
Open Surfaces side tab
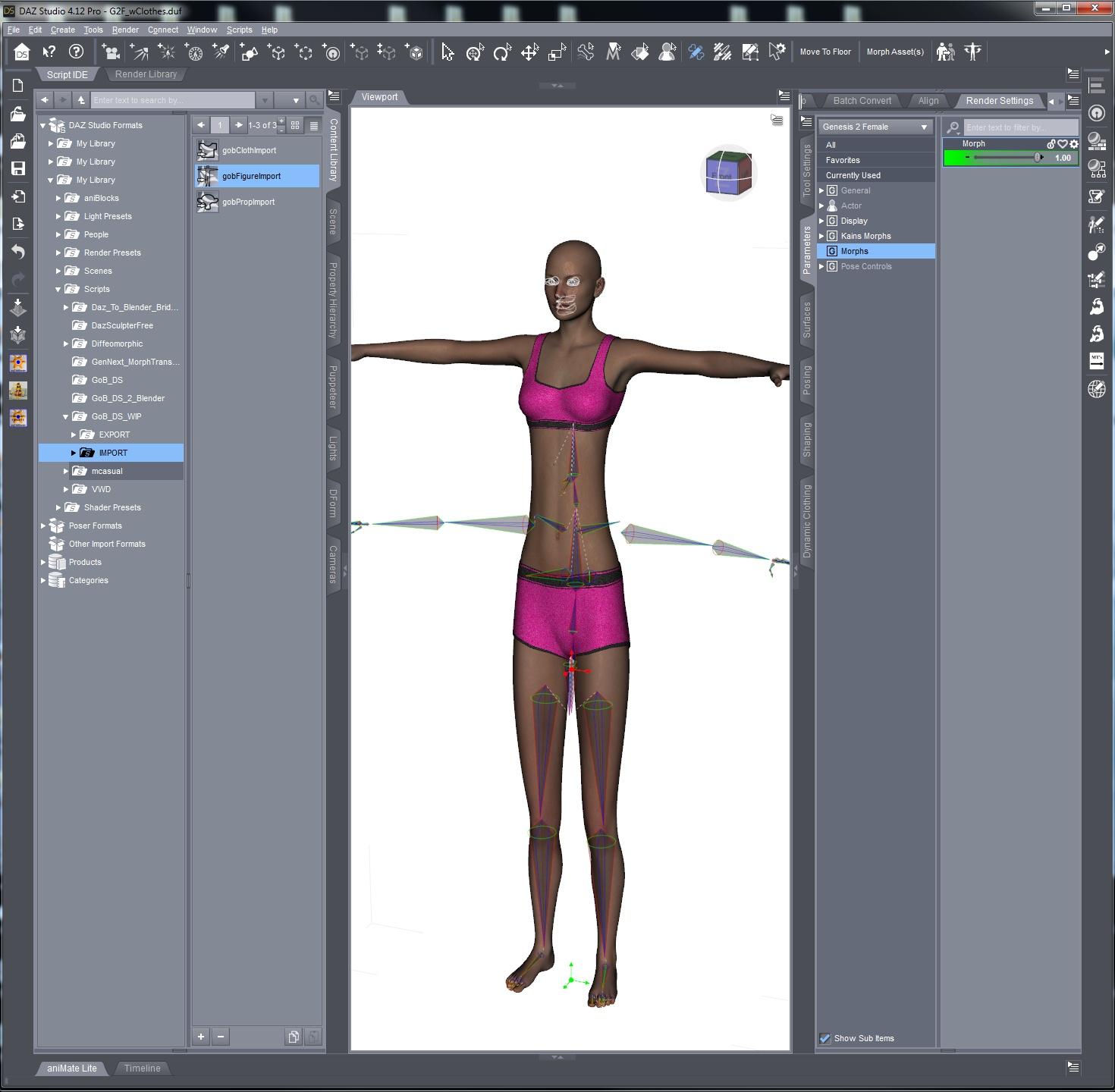point(806,319)
